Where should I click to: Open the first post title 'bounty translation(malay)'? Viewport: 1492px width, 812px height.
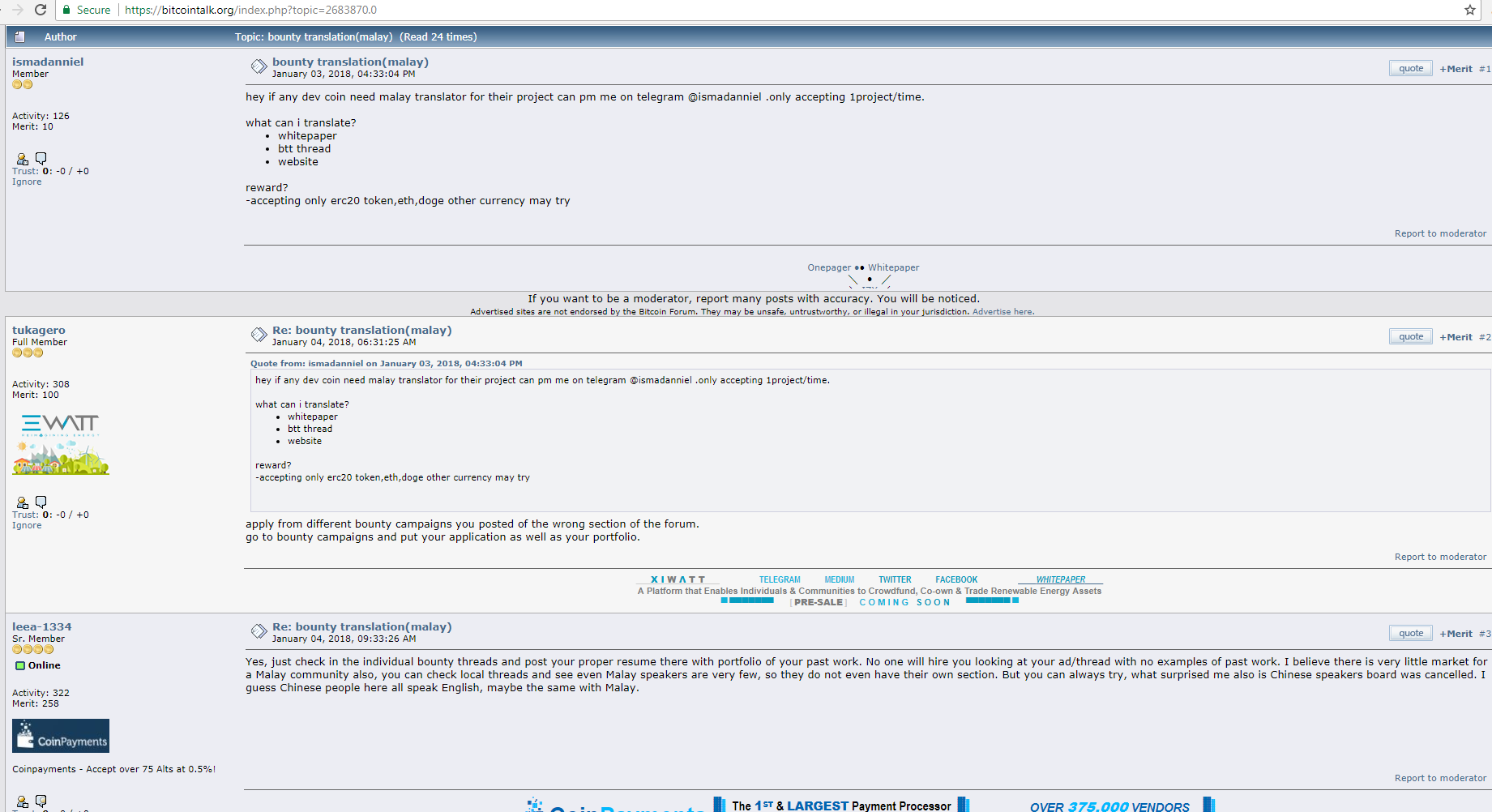350,62
